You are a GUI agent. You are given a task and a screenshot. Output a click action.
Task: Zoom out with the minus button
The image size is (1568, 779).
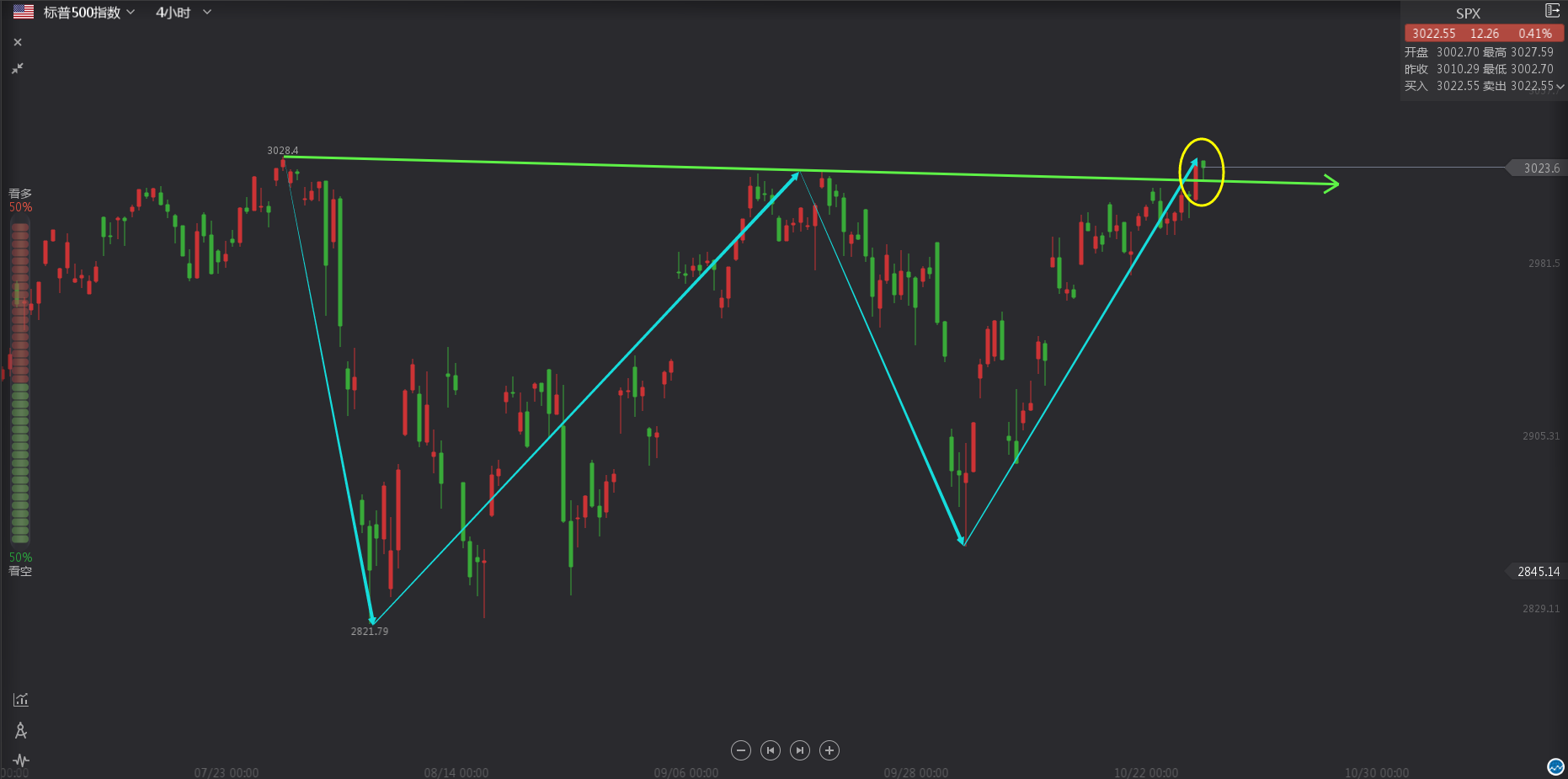(x=741, y=750)
